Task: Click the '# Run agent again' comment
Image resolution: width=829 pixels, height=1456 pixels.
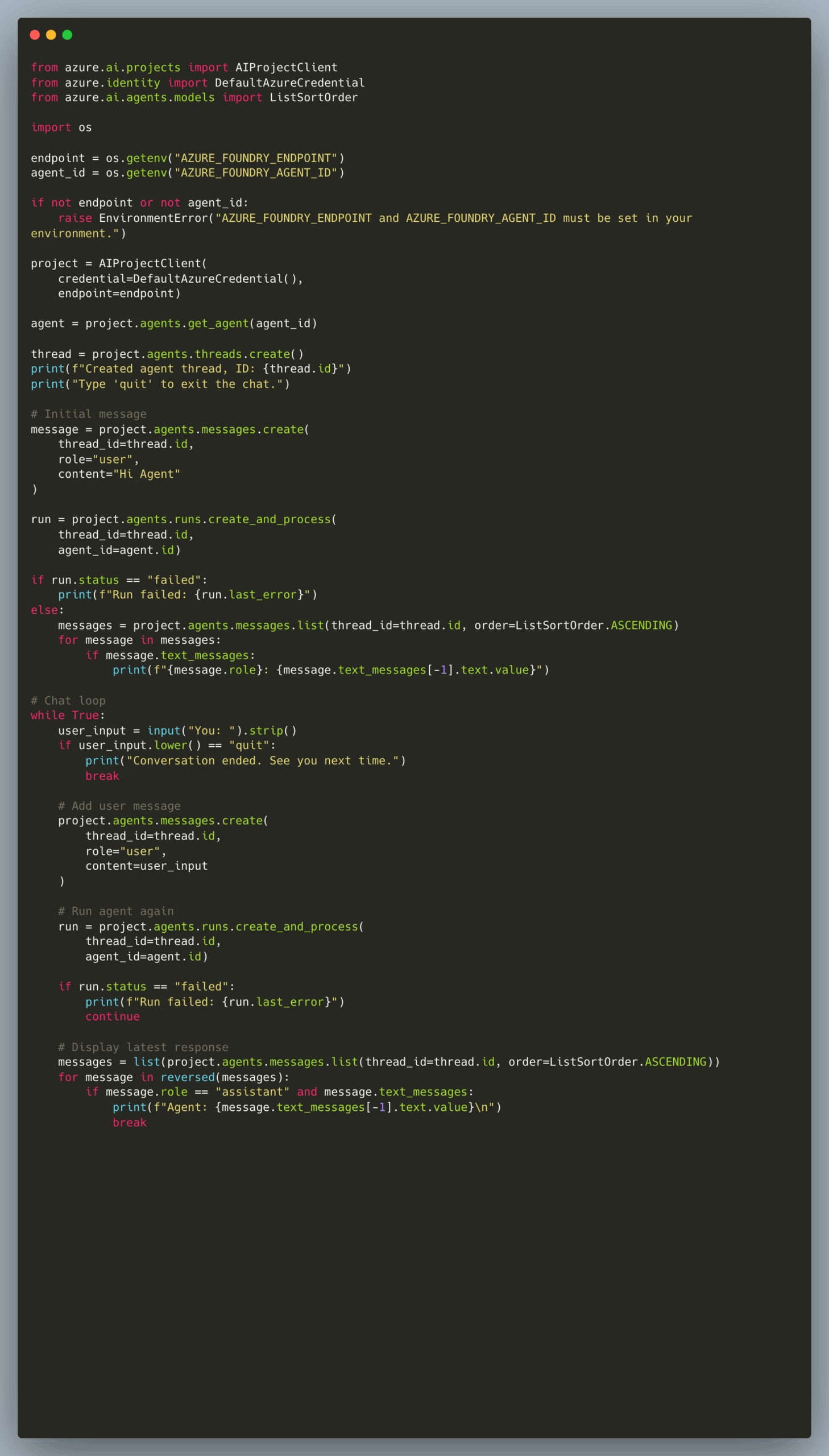Action: click(x=115, y=911)
